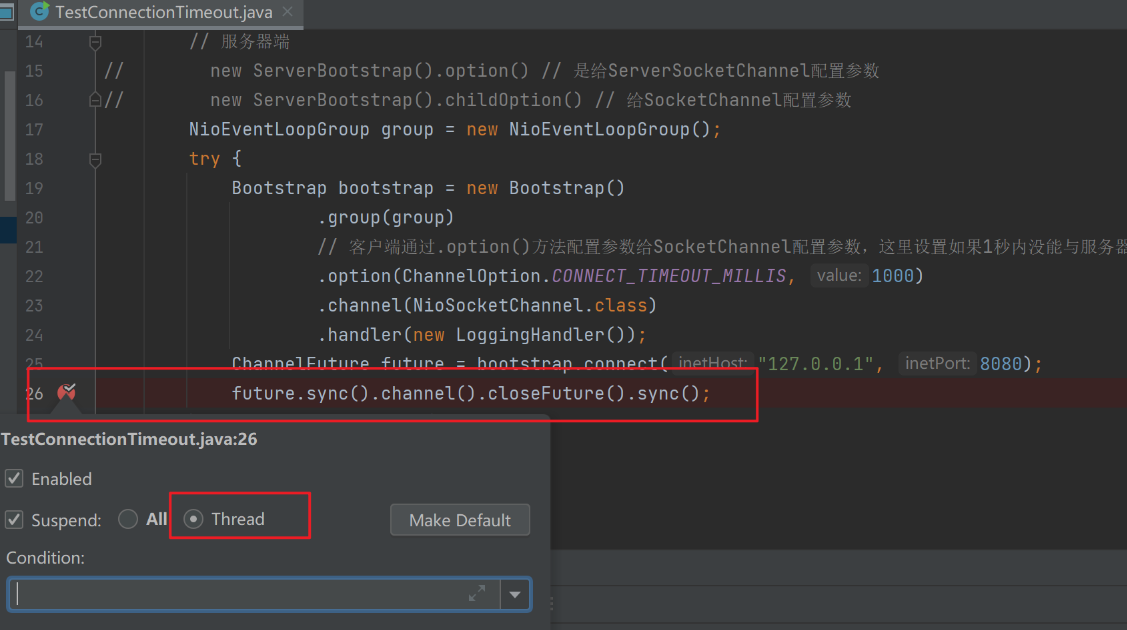Collapse the code fold at line 14

(96, 42)
